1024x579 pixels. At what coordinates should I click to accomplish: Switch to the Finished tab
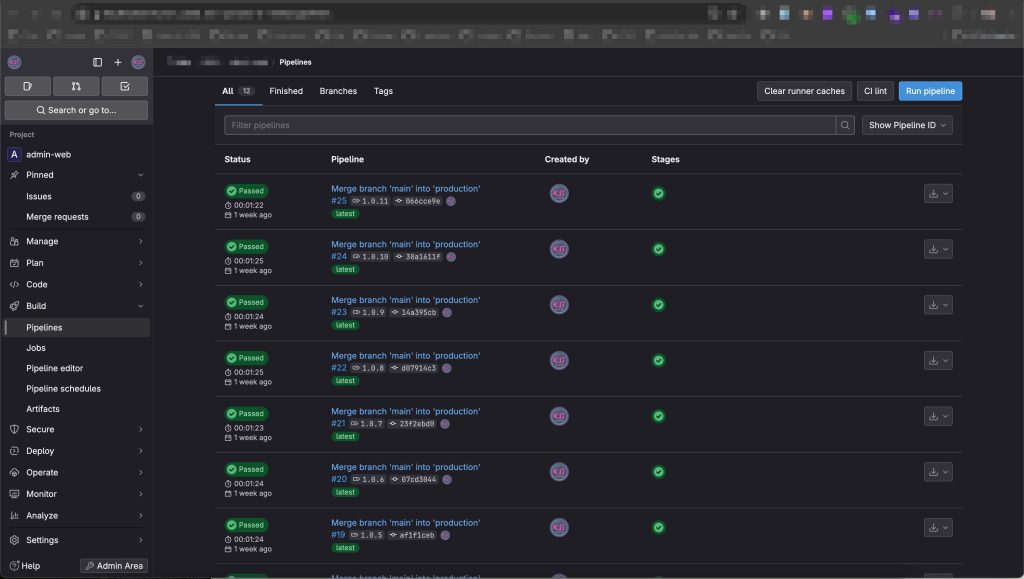(286, 91)
